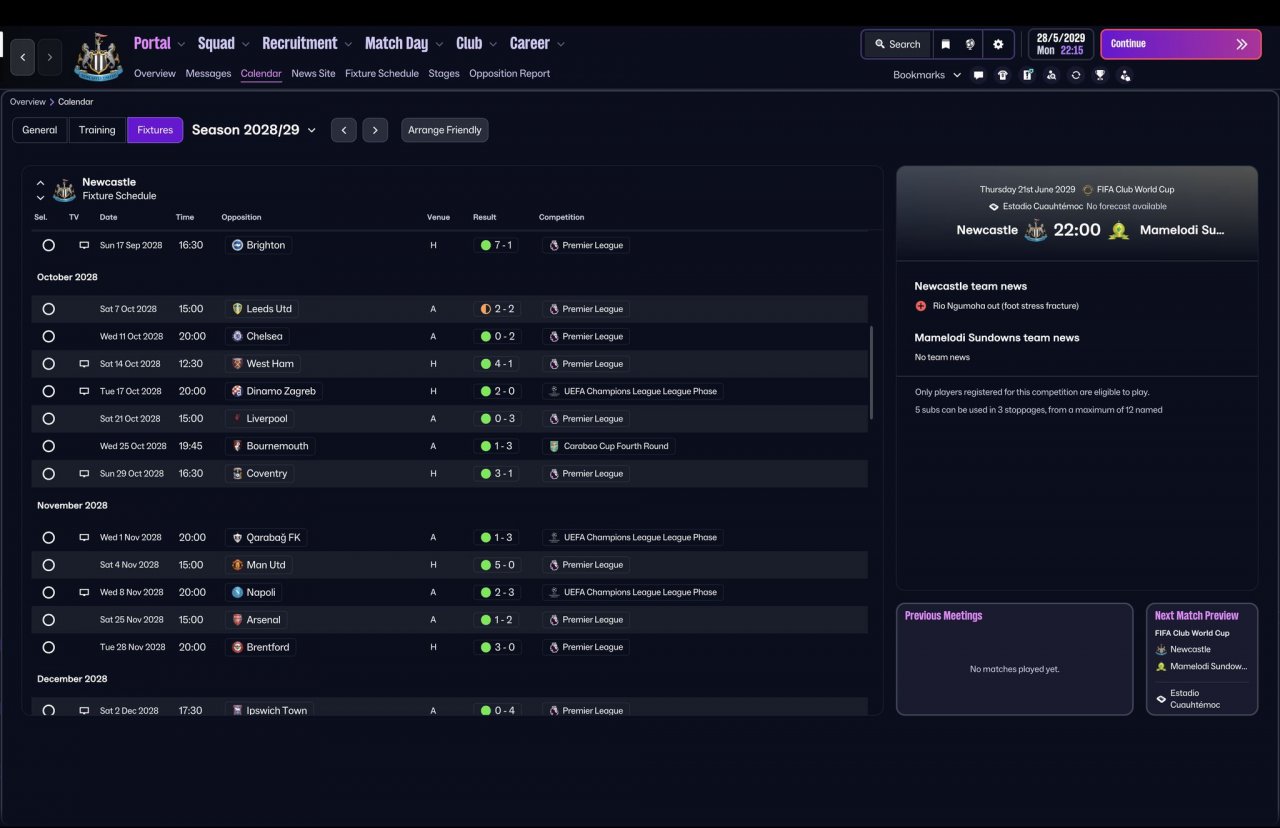Viewport: 1280px width, 828px height.
Task: Select the Fixtures calendar tab
Action: pyautogui.click(x=155, y=130)
